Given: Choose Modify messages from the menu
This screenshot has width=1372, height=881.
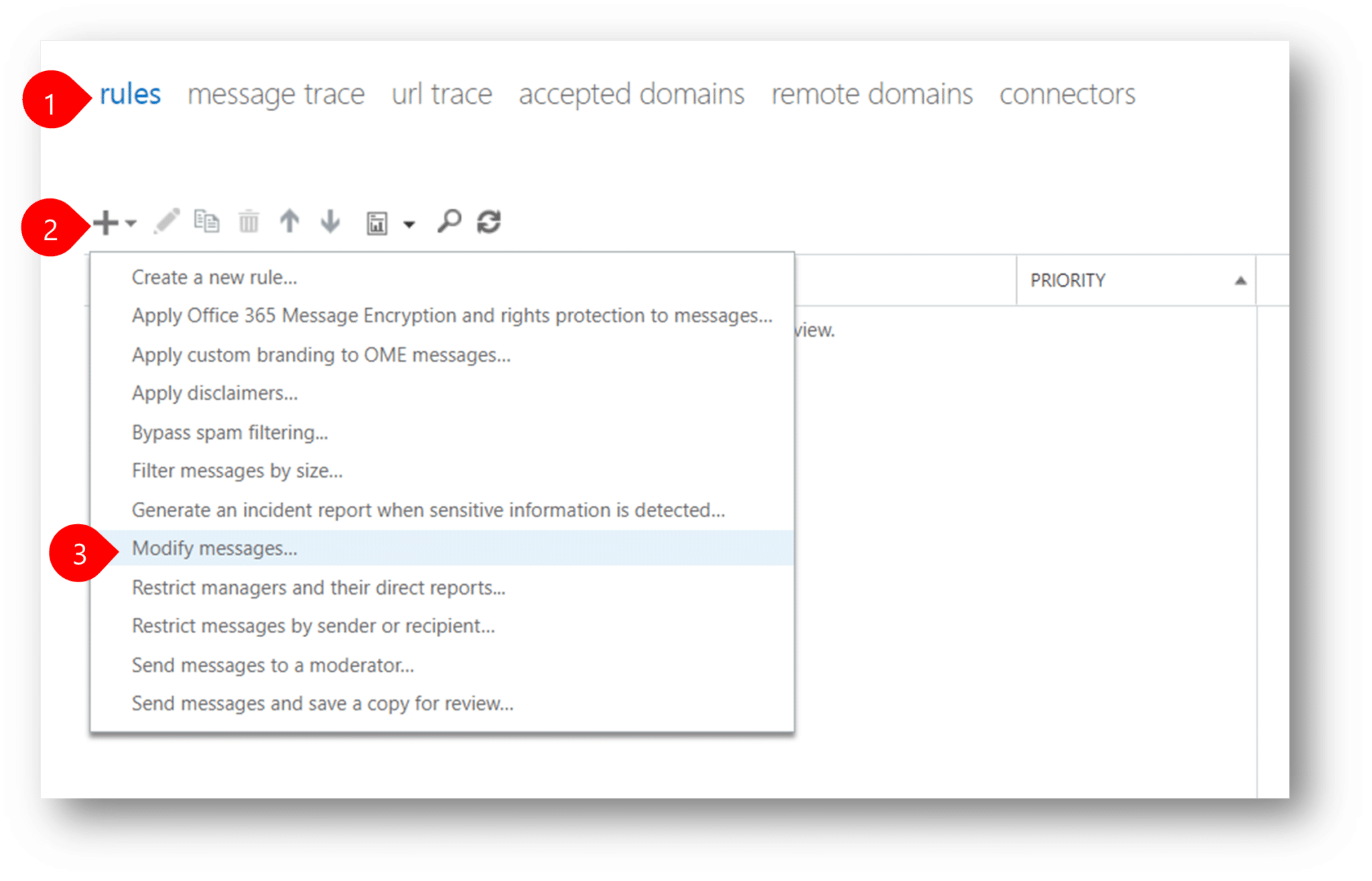Looking at the screenshot, I should (214, 548).
